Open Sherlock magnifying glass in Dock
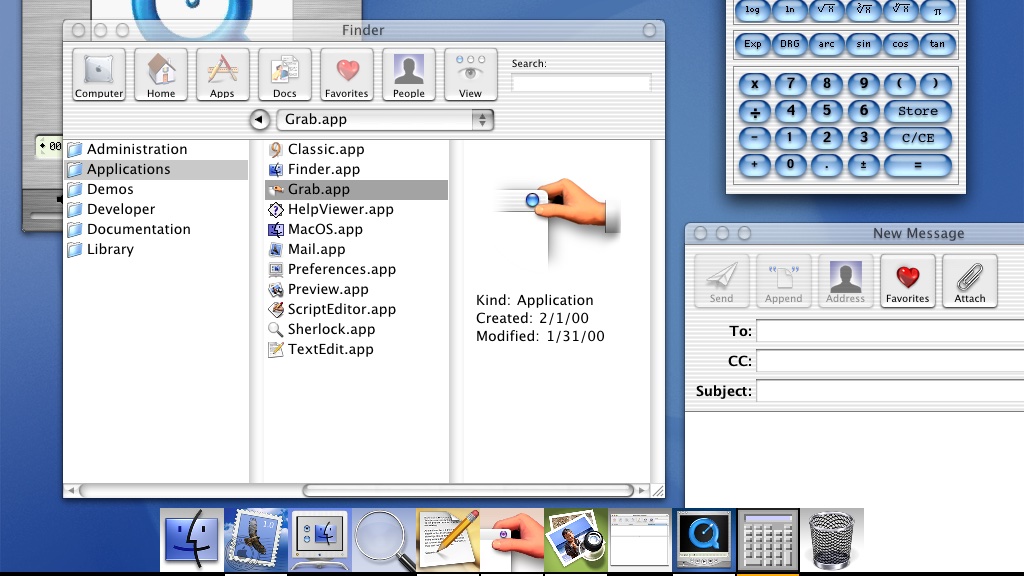Image resolution: width=1024 pixels, height=576 pixels. (384, 540)
